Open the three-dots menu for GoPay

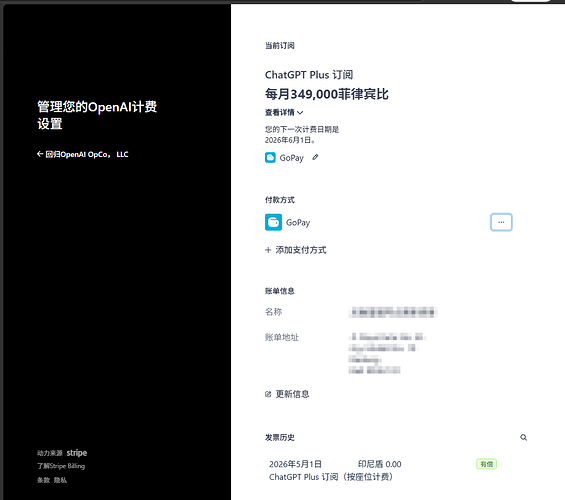pyautogui.click(x=501, y=222)
